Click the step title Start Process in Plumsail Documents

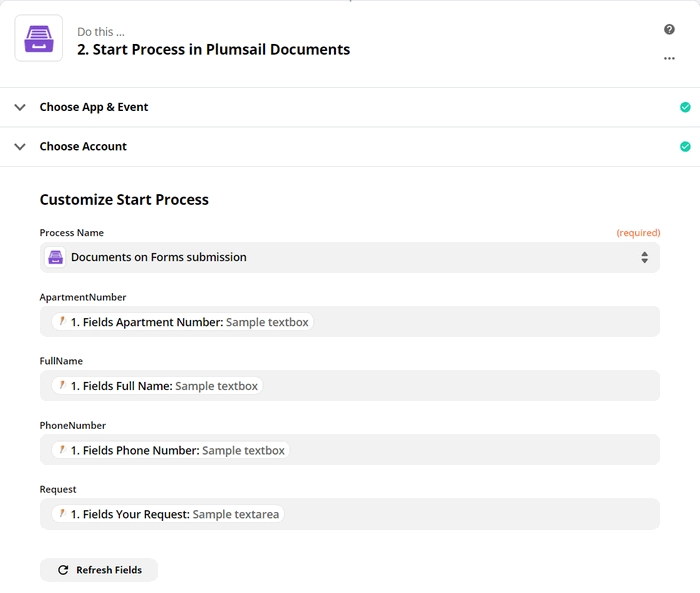coord(213,50)
